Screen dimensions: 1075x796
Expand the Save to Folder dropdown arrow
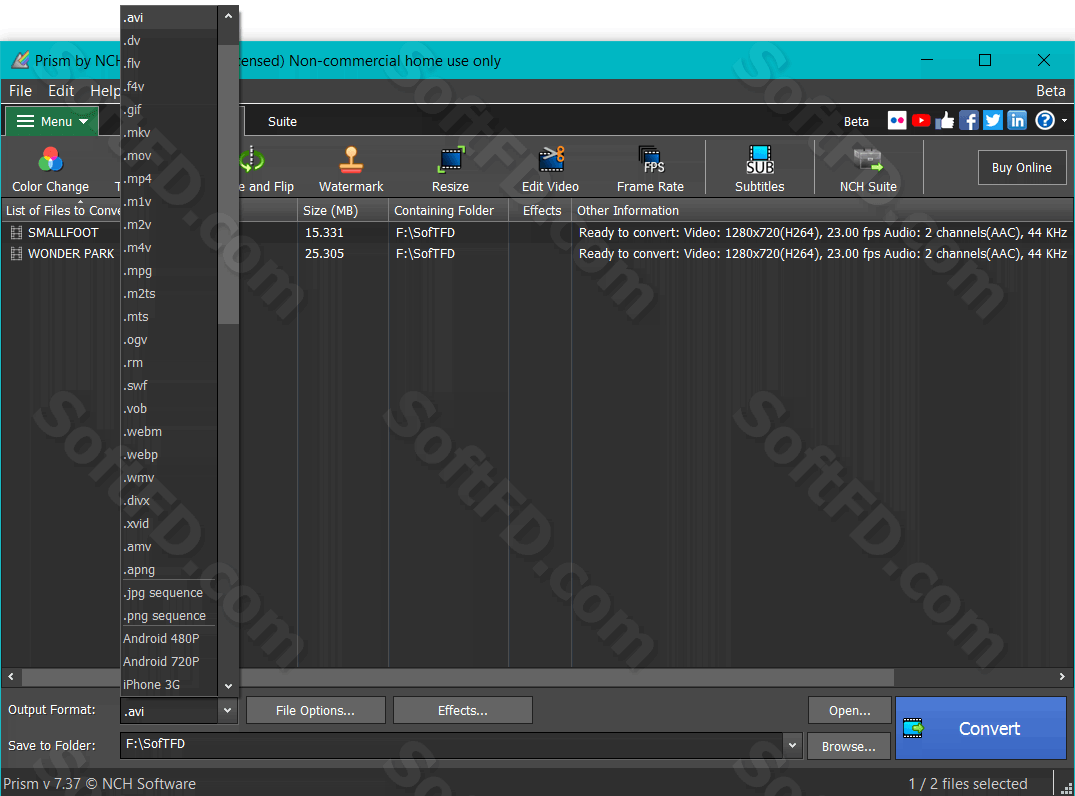click(793, 745)
